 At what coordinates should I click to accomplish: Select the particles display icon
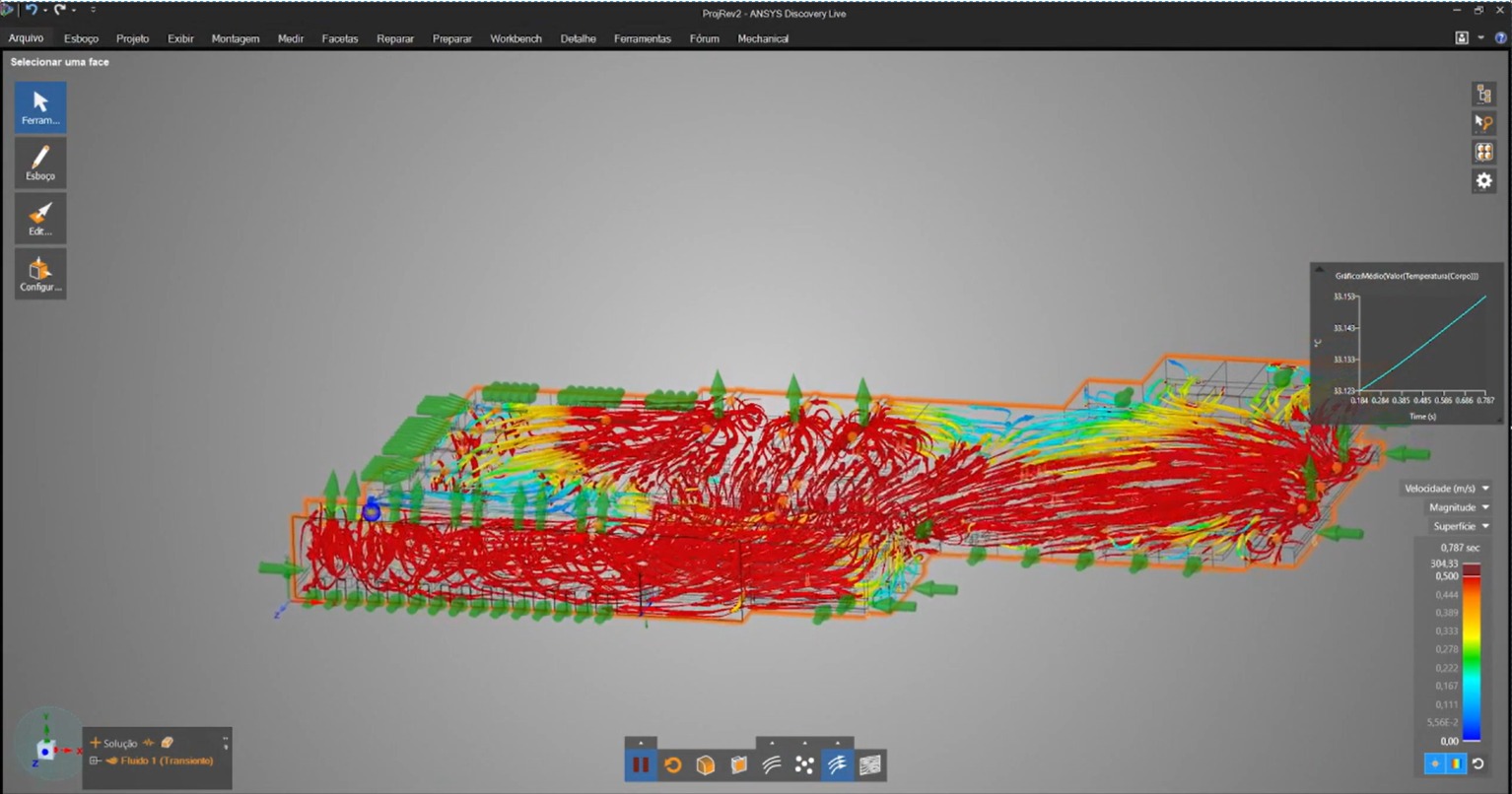click(x=804, y=764)
